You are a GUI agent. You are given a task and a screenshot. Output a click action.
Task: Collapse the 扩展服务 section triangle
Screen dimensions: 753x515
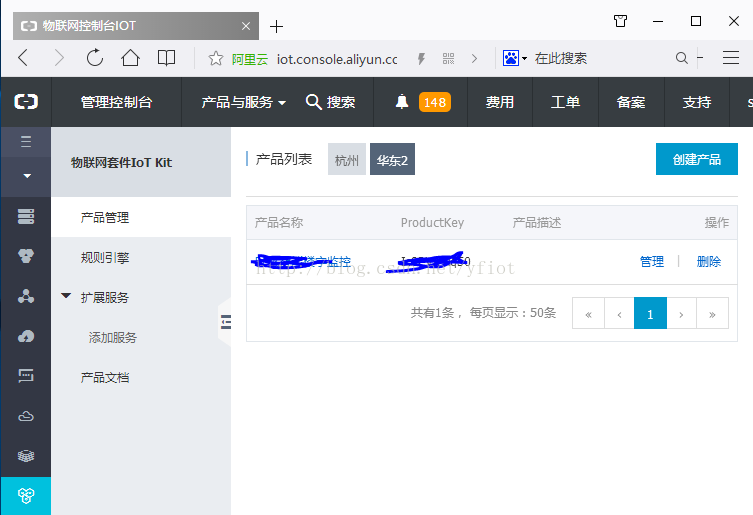click(x=66, y=296)
